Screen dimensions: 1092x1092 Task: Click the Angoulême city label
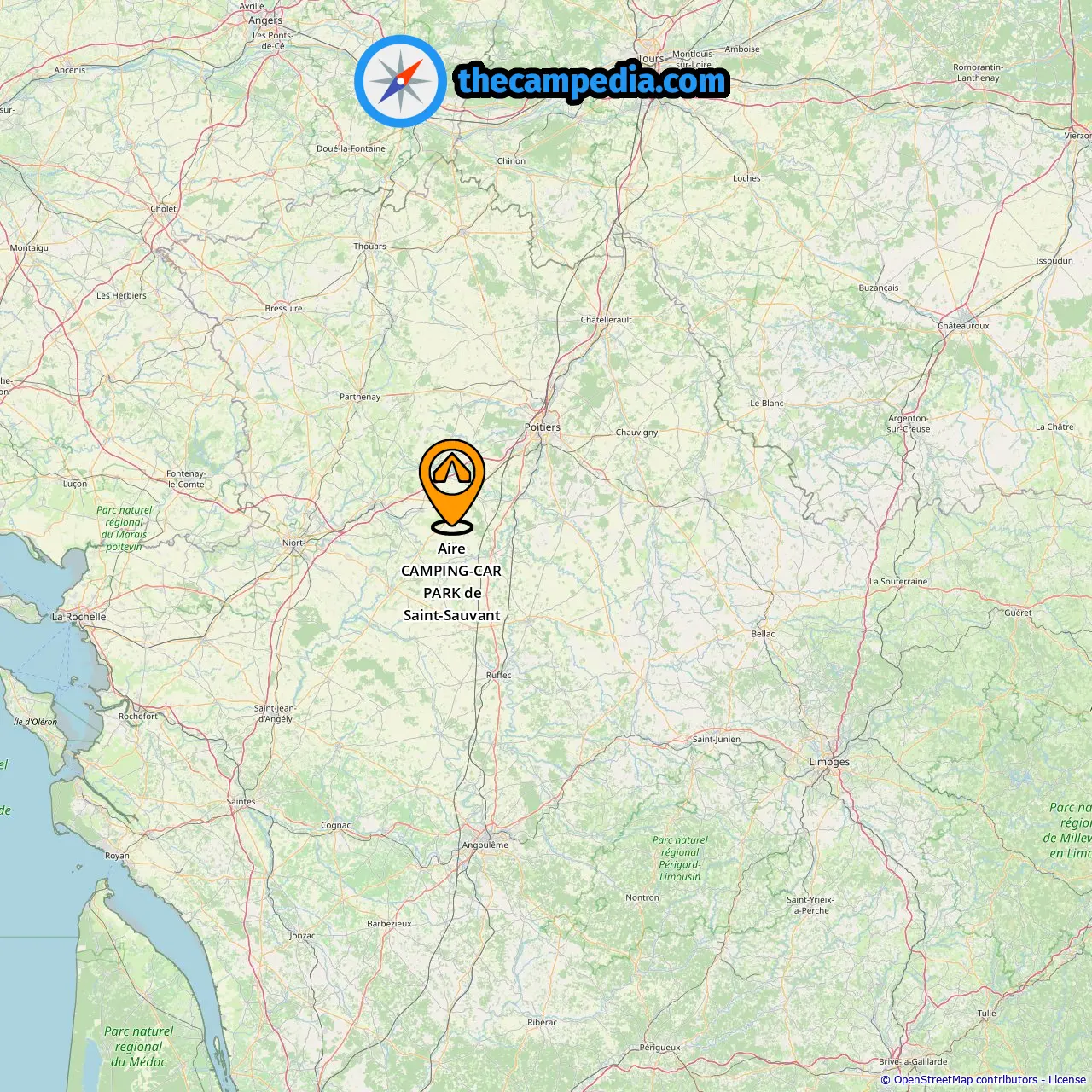click(485, 845)
